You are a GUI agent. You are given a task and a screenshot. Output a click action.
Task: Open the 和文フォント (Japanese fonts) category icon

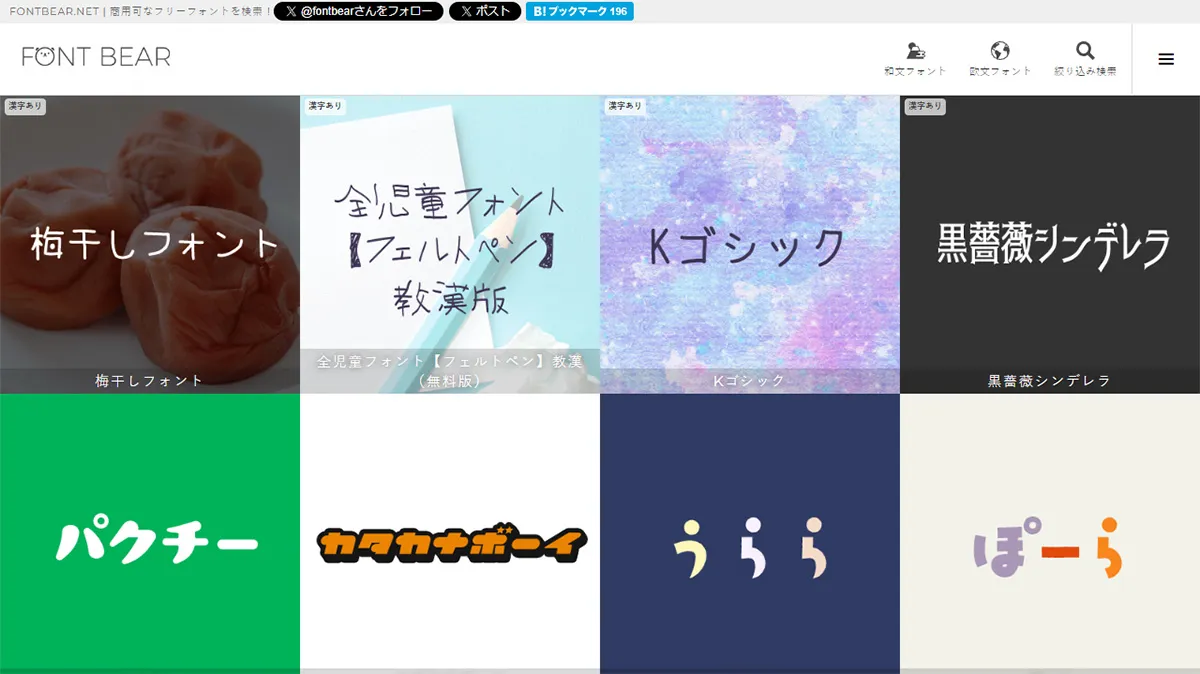pos(918,52)
